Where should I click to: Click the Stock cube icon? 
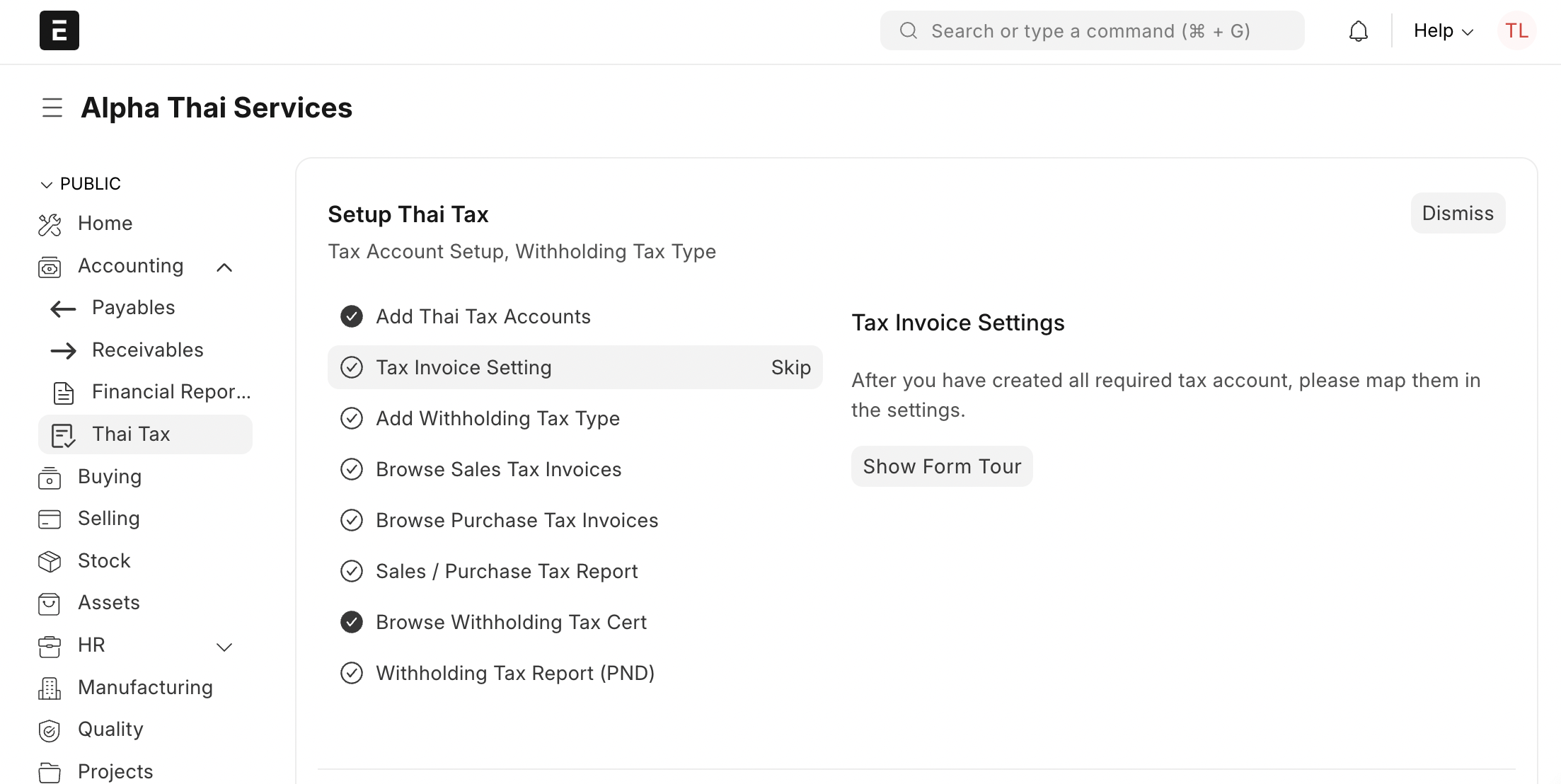pos(50,561)
